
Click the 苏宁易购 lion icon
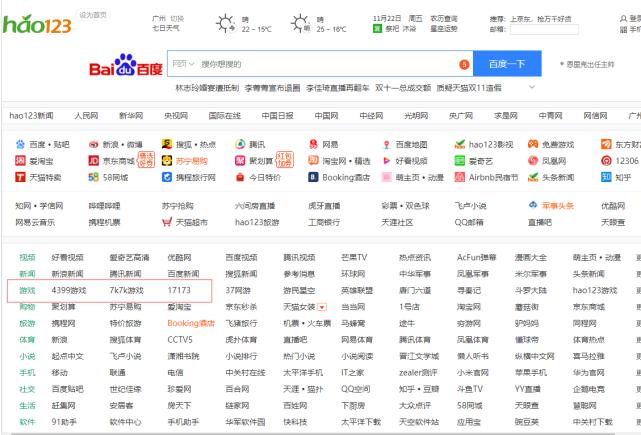[x=167, y=161]
